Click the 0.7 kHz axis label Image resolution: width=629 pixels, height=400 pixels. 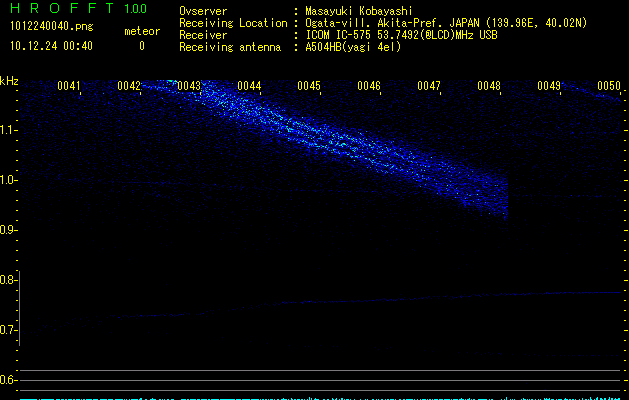pyautogui.click(x=7, y=330)
